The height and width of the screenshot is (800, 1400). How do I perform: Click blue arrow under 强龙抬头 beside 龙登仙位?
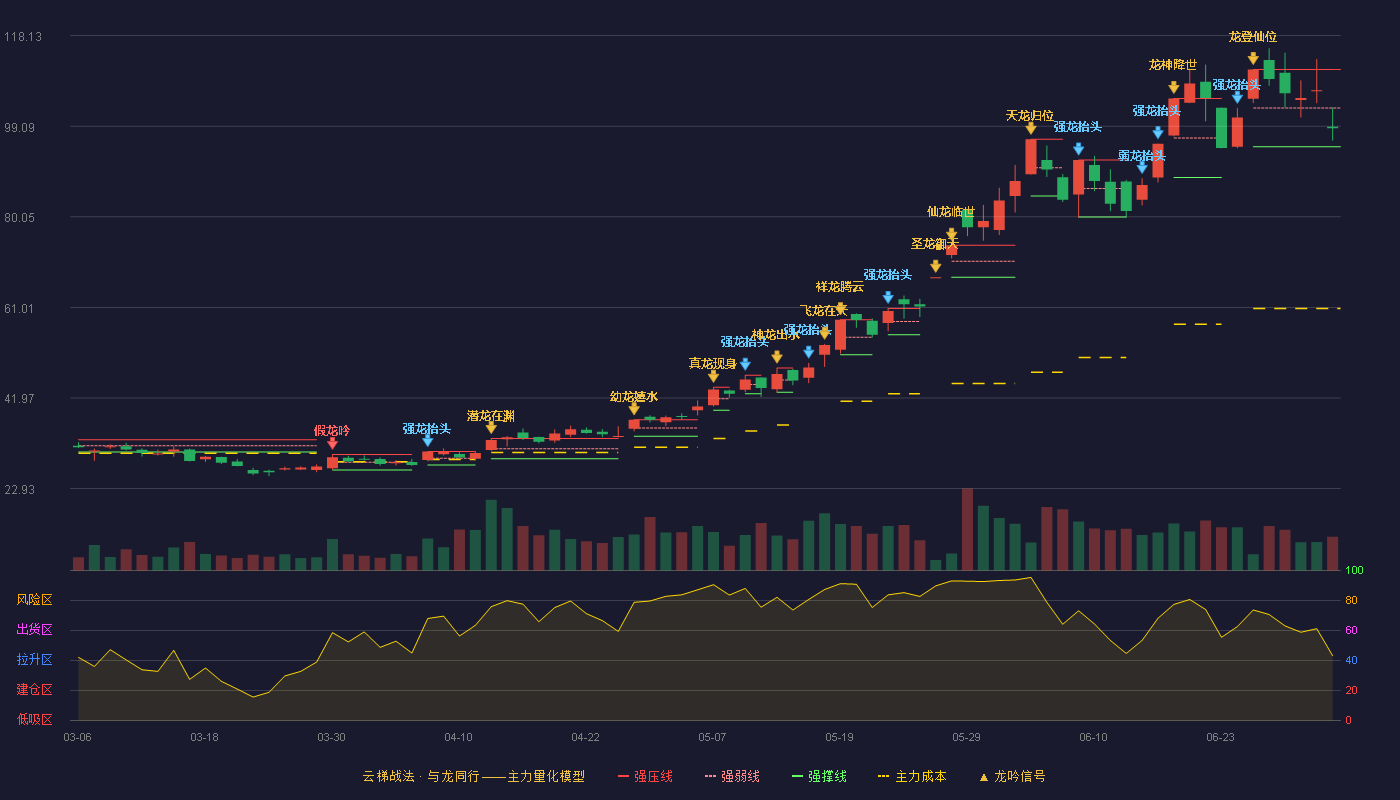click(1237, 97)
